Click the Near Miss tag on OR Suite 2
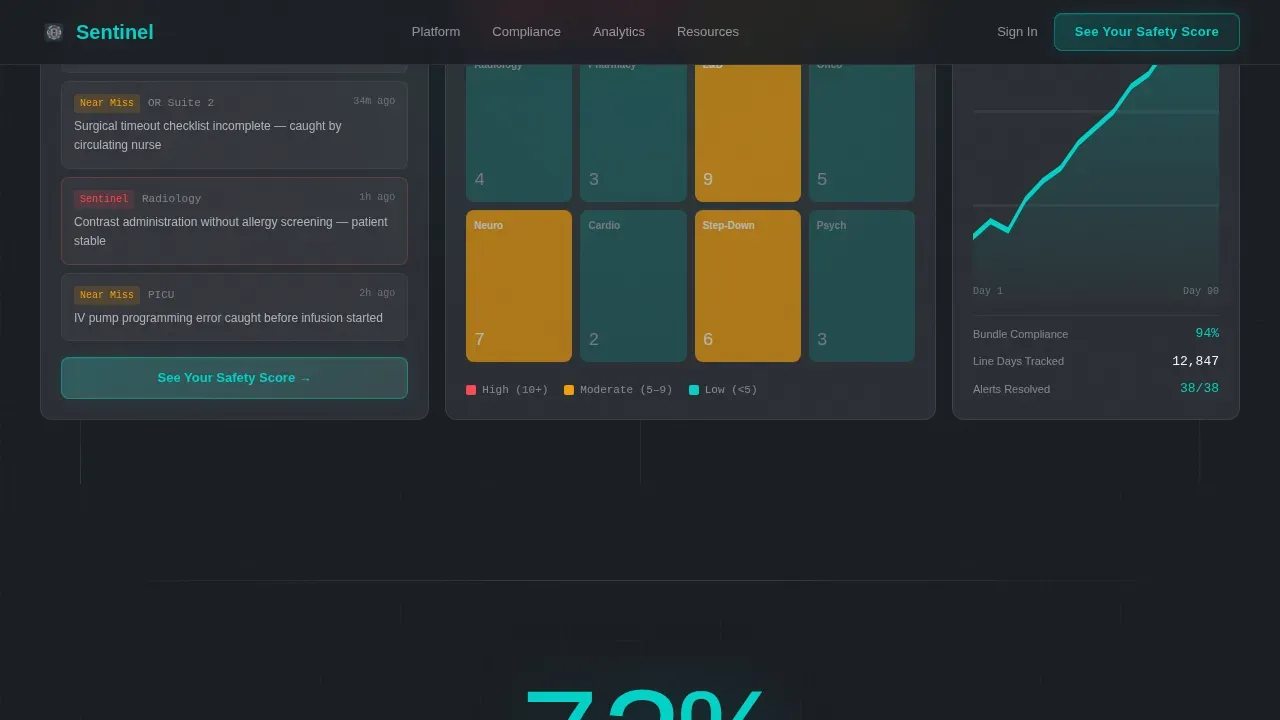Viewport: 1280px width, 720px height. [x=107, y=103]
